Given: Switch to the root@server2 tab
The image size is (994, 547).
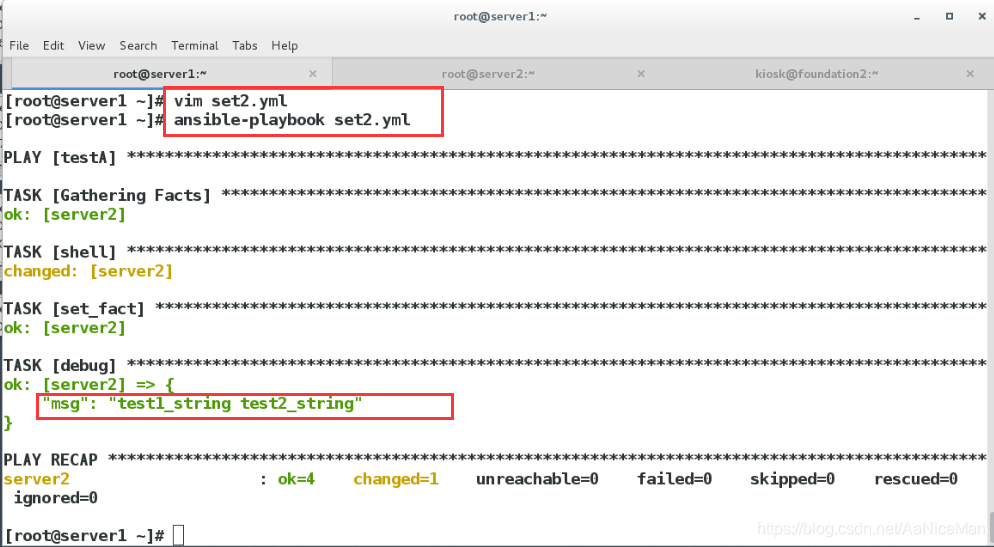Looking at the screenshot, I should (x=488, y=74).
